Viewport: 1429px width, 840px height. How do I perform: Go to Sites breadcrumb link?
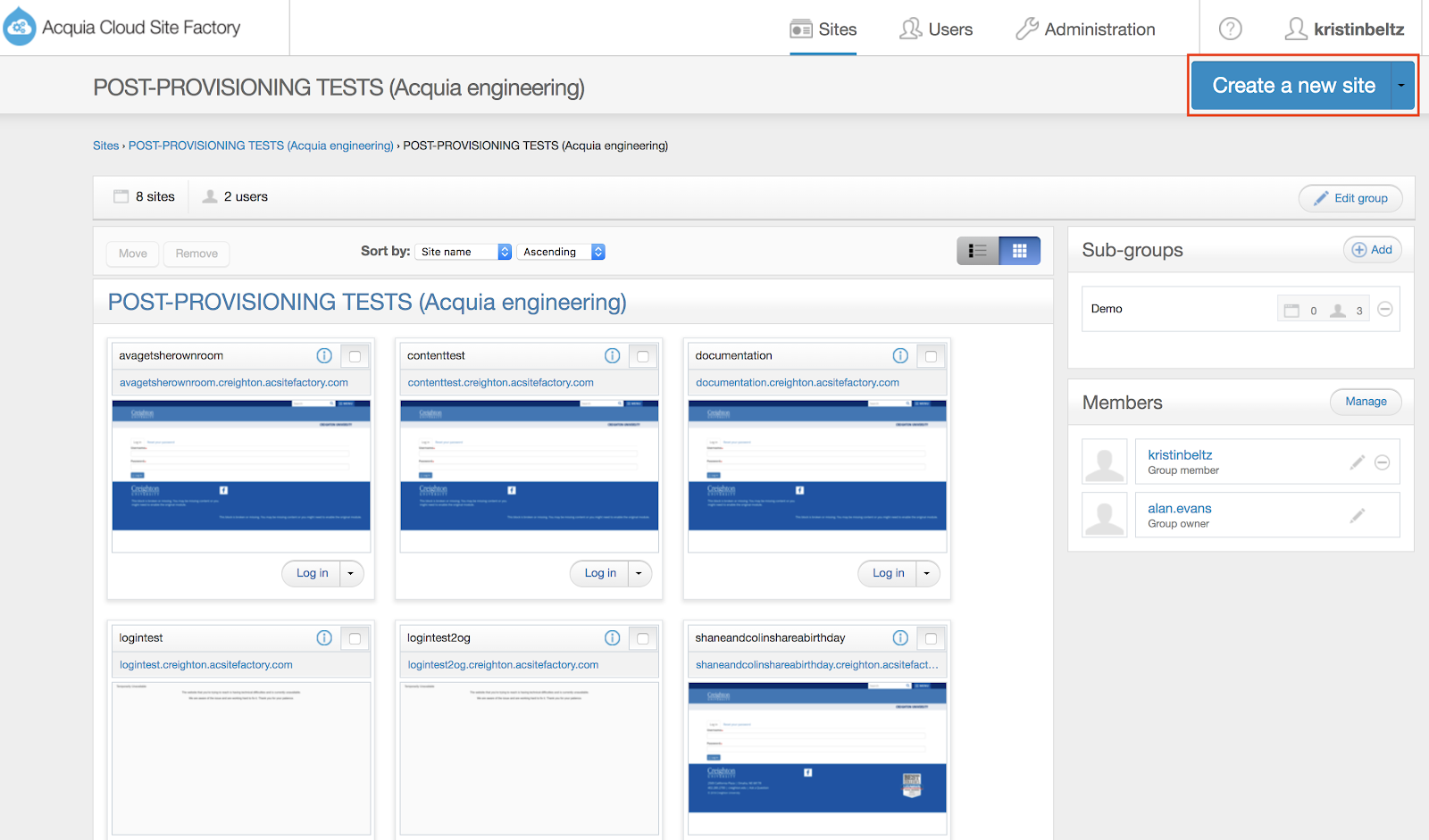(105, 146)
